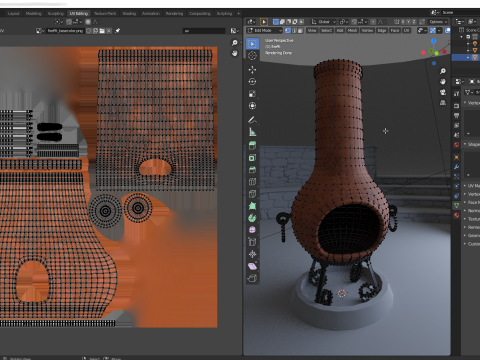
Task: Open the 3D viewport editor type dropdown
Action: [x=251, y=22]
